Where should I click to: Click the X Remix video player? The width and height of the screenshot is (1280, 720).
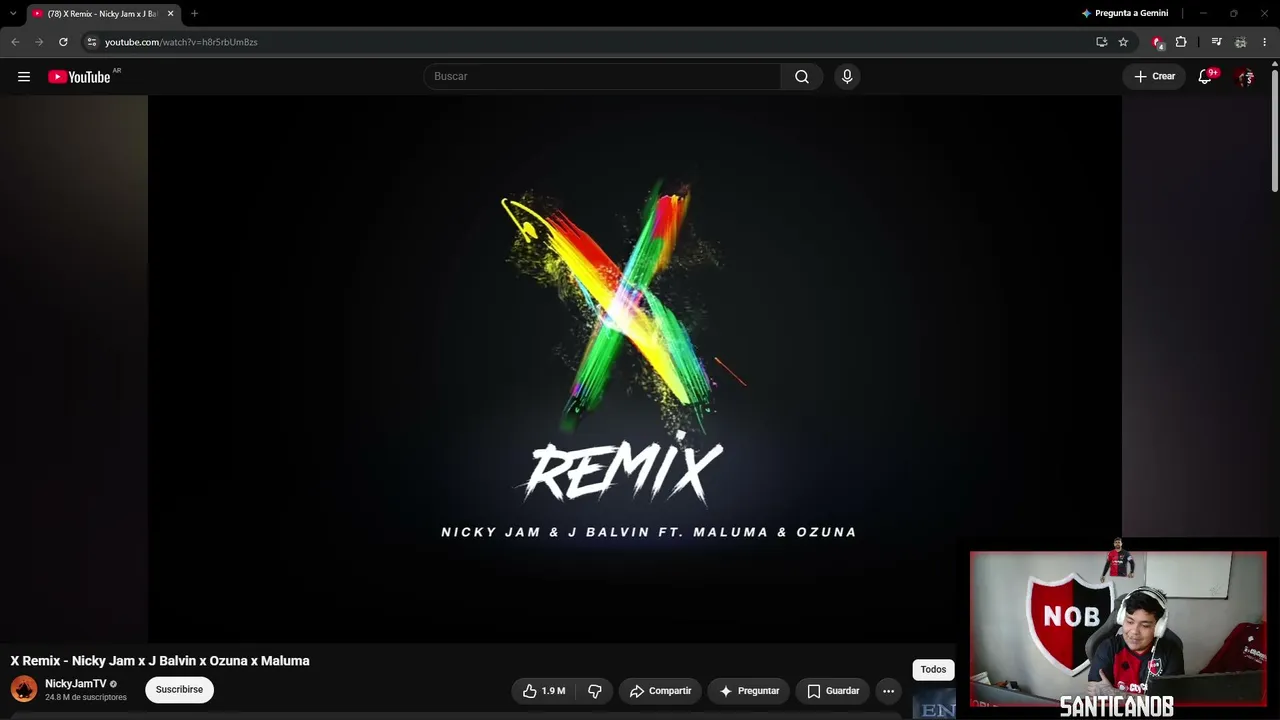635,369
